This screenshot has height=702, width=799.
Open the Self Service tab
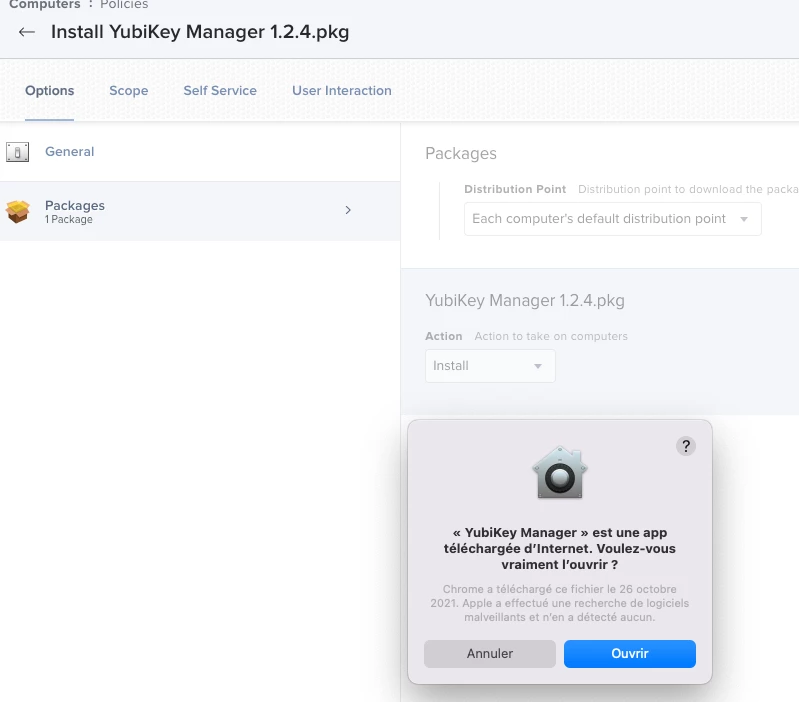pos(220,91)
